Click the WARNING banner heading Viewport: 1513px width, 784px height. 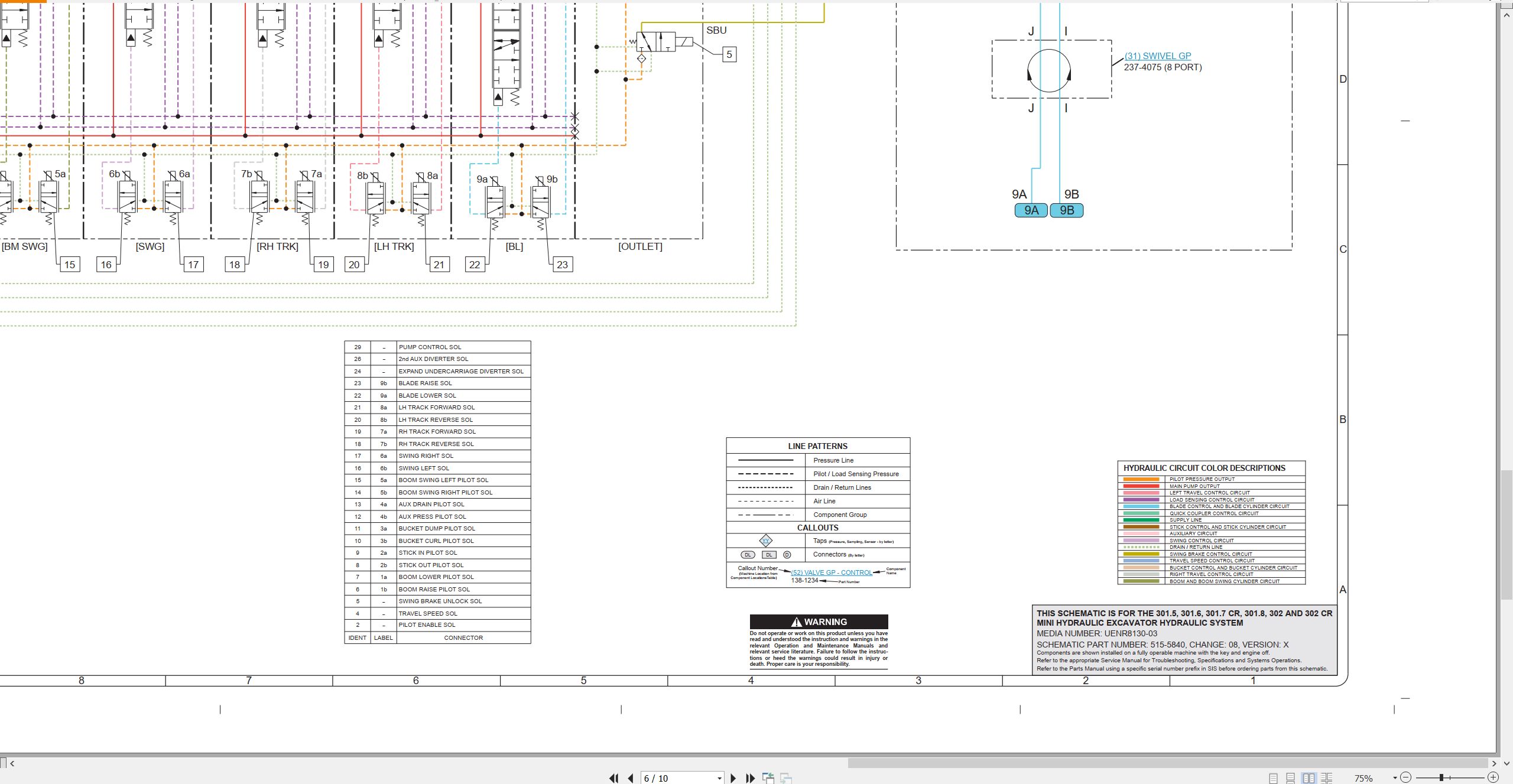[x=819, y=622]
